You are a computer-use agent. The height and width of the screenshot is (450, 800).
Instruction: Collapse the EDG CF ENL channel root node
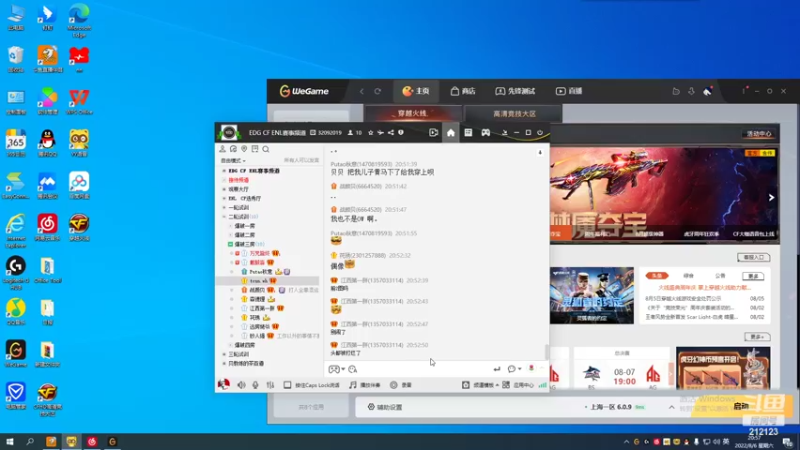click(224, 171)
